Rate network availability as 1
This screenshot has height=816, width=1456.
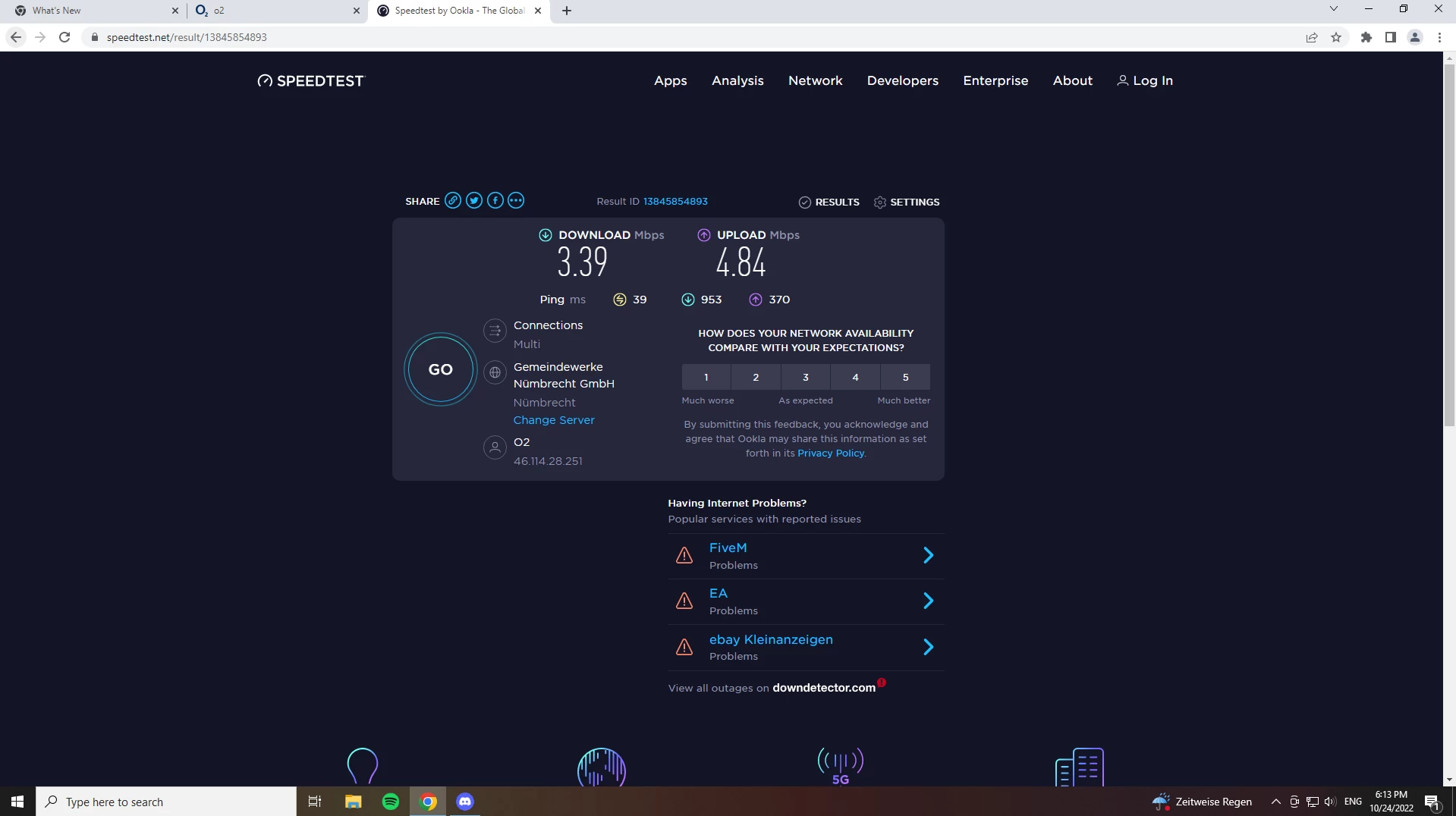click(706, 378)
